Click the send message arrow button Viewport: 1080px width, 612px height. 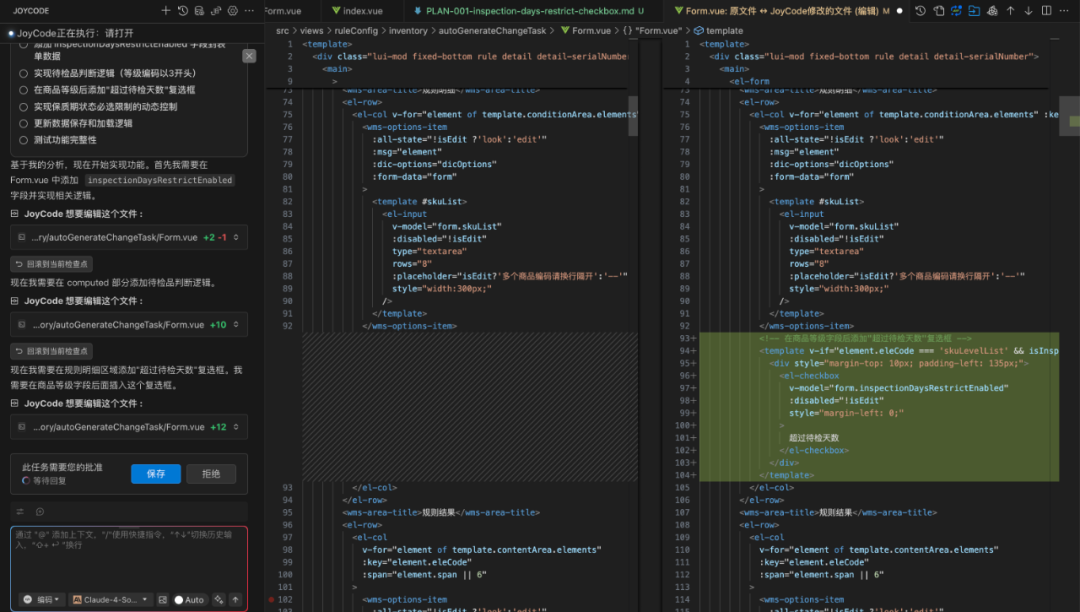[x=236, y=600]
